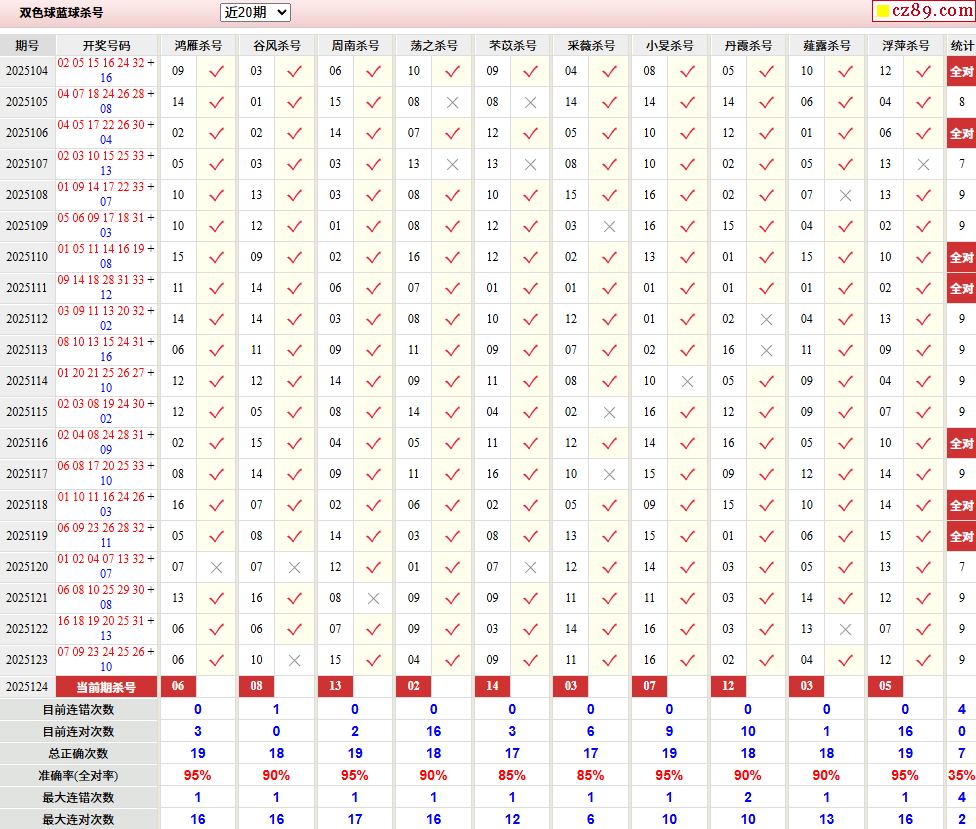
Task: Click the X mark for 小旻杀号 in row 2025114
Action: click(x=687, y=381)
